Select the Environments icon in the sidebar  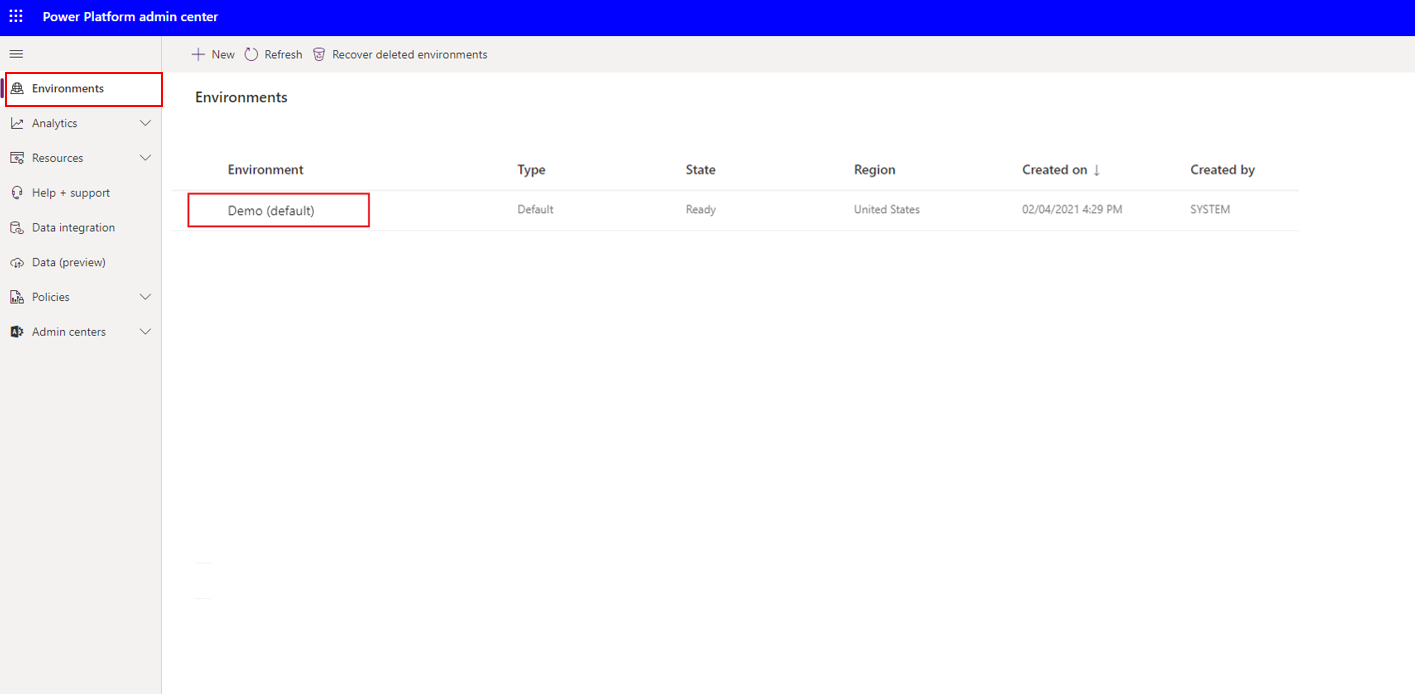click(17, 88)
